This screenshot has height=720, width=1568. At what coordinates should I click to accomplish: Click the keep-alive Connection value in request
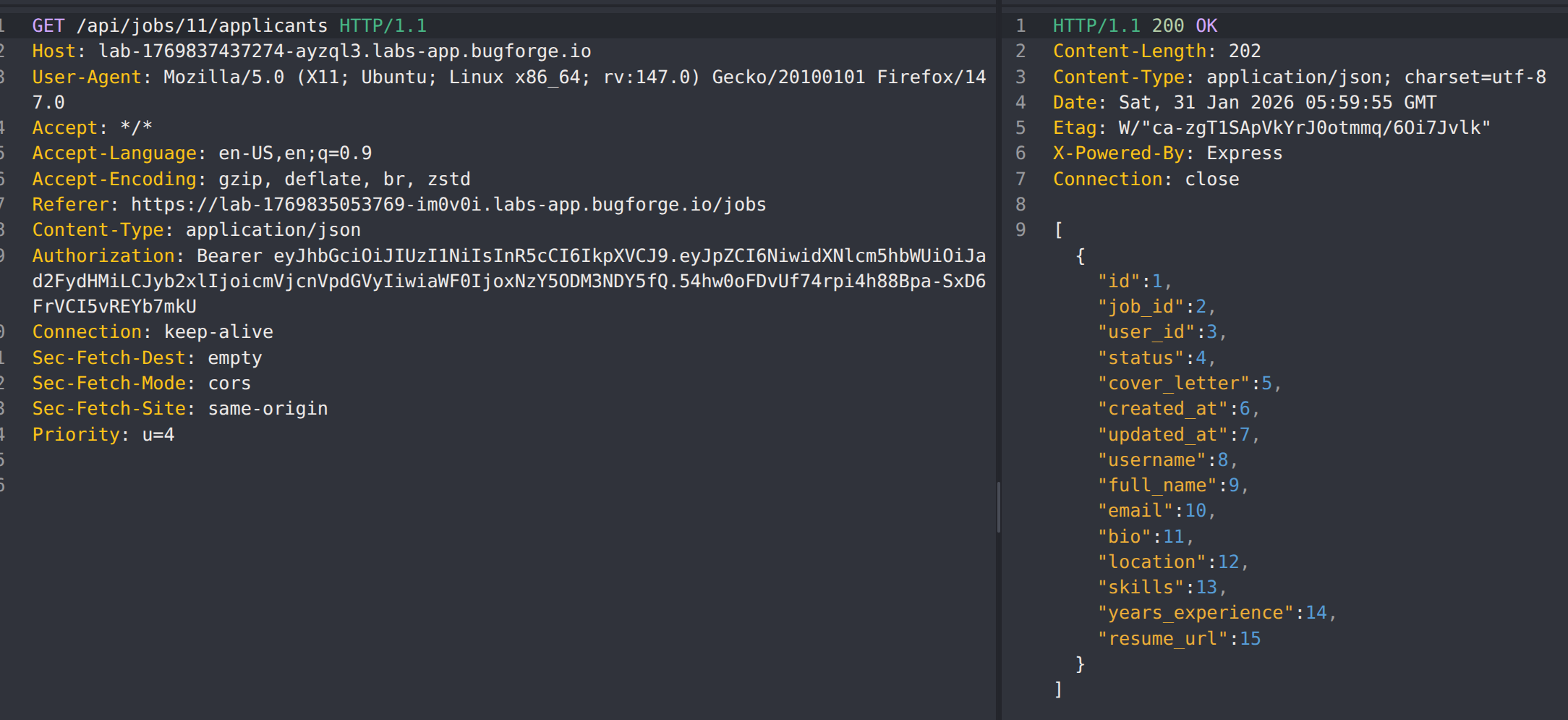[x=218, y=332]
